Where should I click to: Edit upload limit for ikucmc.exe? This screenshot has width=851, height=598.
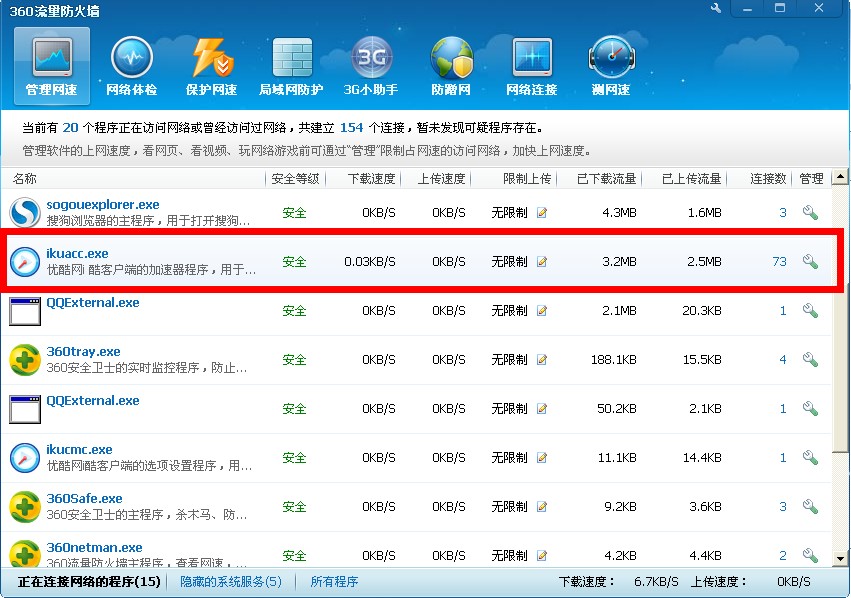click(541, 458)
